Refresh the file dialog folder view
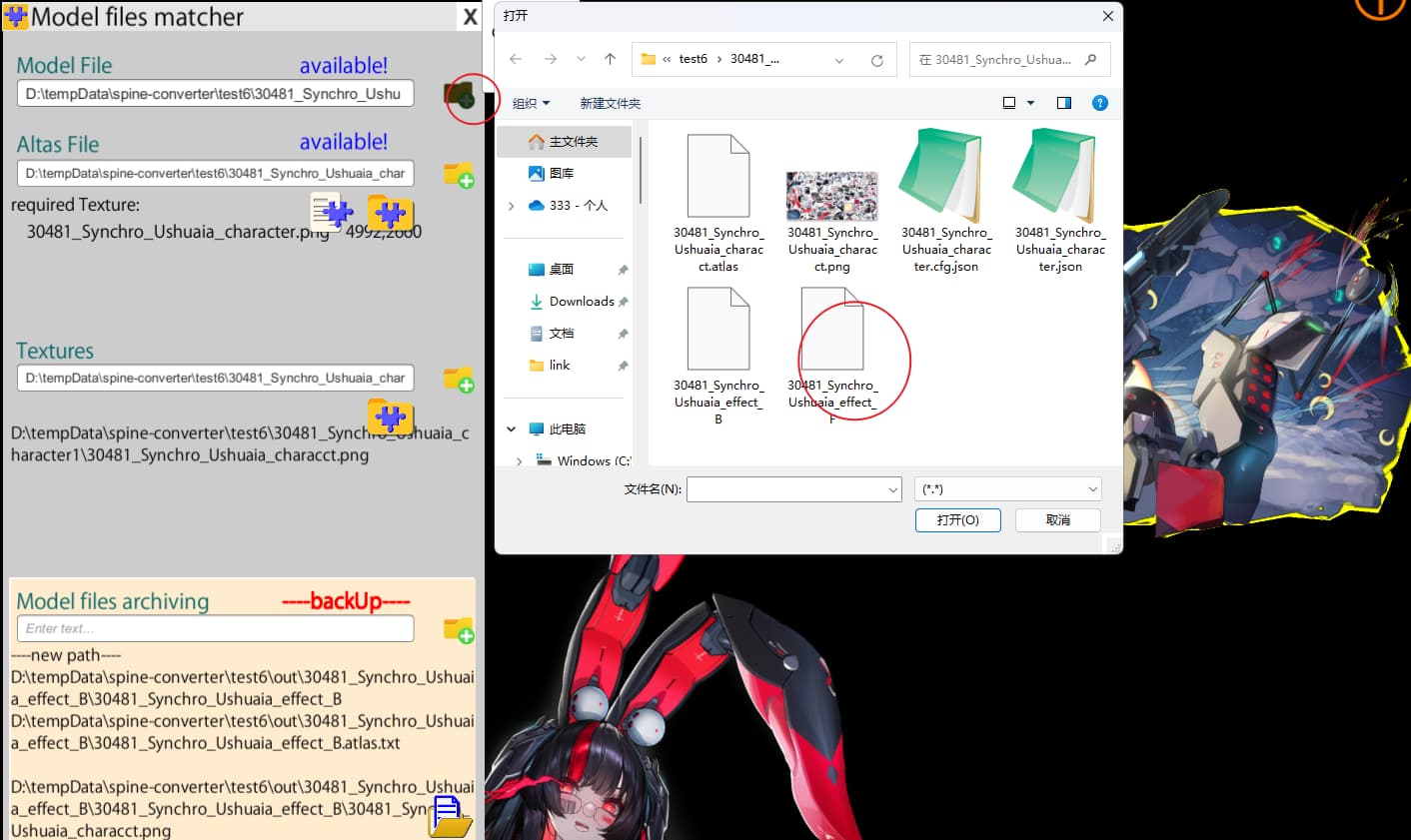 [x=876, y=60]
